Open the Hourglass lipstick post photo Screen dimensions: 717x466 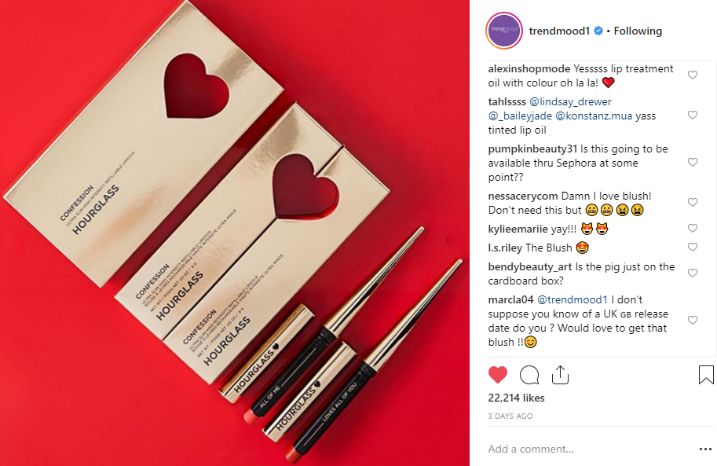(235, 233)
